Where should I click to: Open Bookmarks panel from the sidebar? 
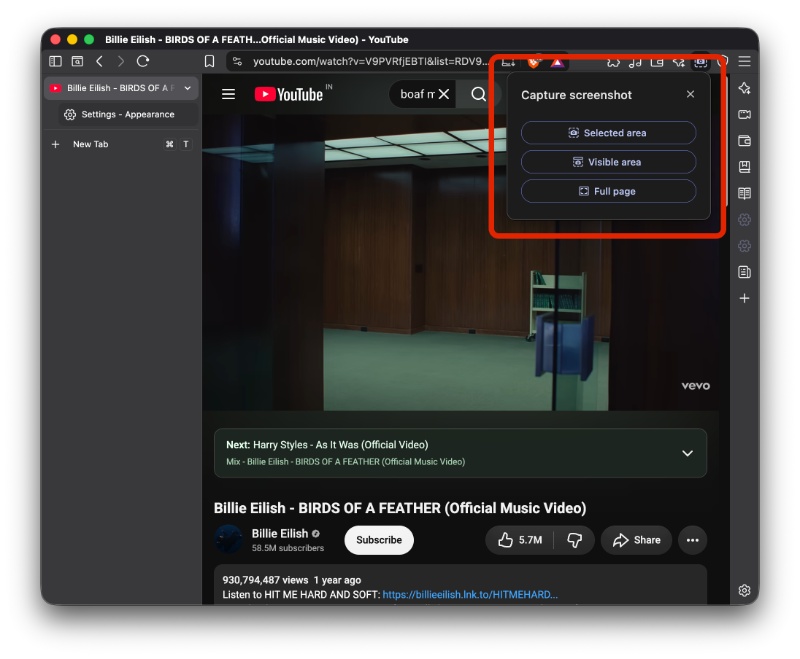click(744, 167)
